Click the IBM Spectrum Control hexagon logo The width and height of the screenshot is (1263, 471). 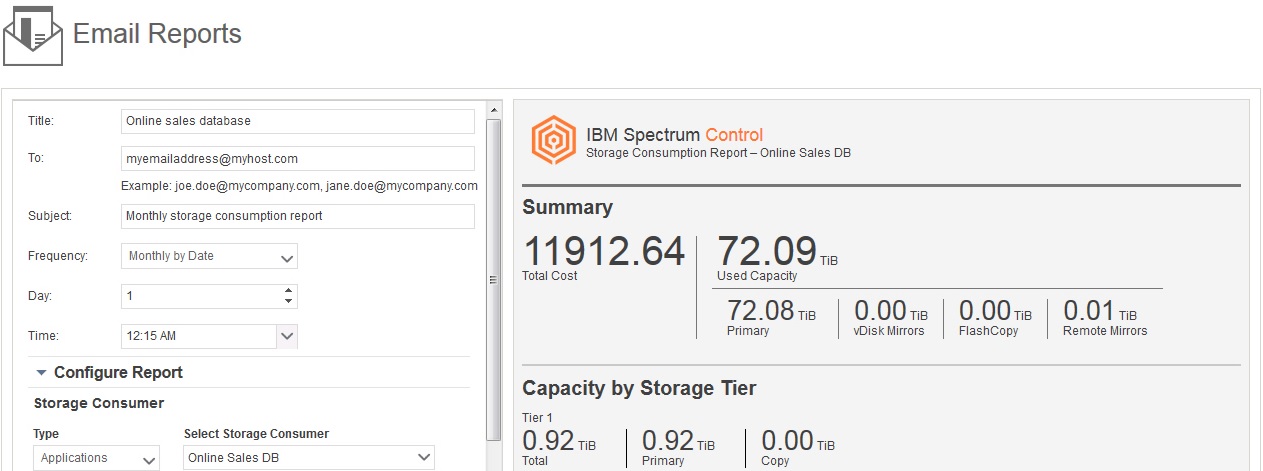553,140
